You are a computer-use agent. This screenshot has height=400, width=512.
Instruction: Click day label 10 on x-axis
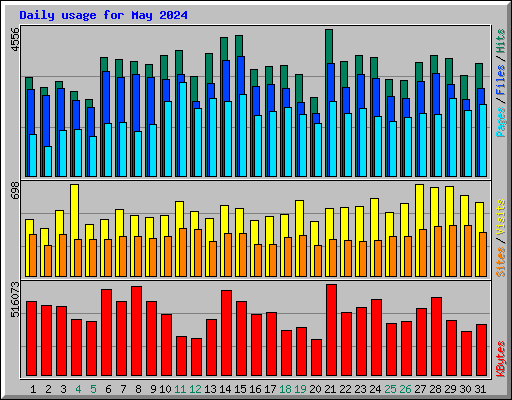click(165, 389)
